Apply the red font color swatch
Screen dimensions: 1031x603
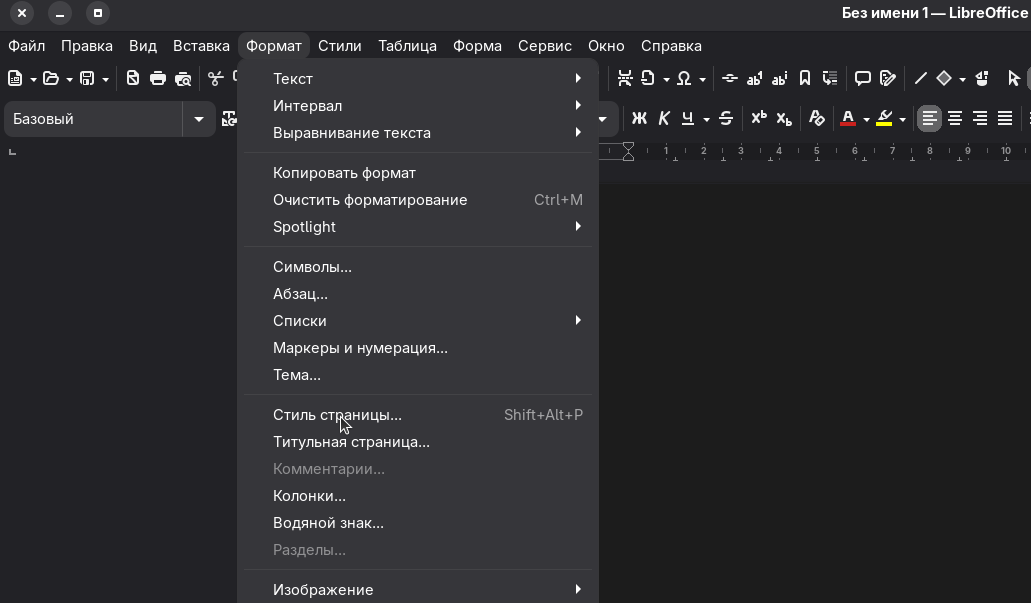click(x=848, y=118)
